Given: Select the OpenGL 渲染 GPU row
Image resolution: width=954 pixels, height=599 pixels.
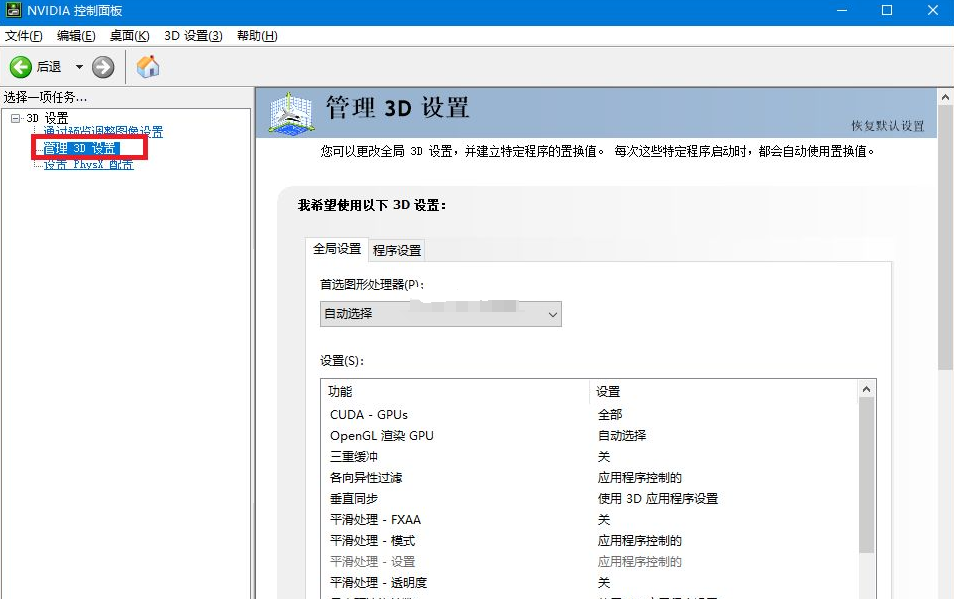Looking at the screenshot, I should (589, 435).
